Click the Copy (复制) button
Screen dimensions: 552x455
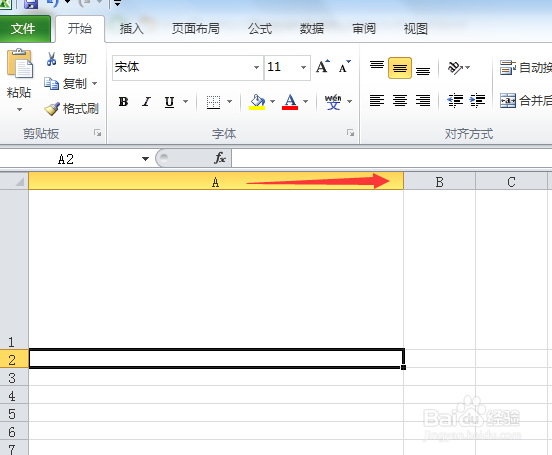coord(65,84)
